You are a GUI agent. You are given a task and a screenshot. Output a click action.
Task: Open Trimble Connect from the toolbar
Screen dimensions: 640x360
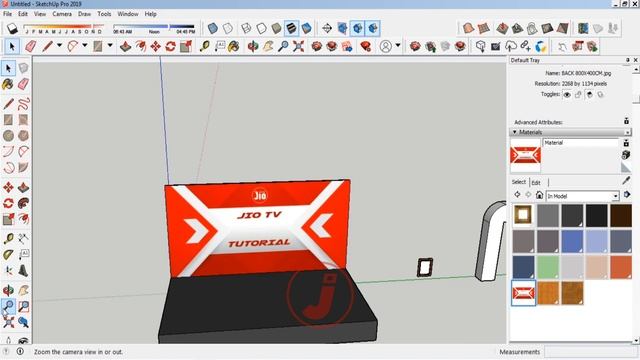[541, 47]
